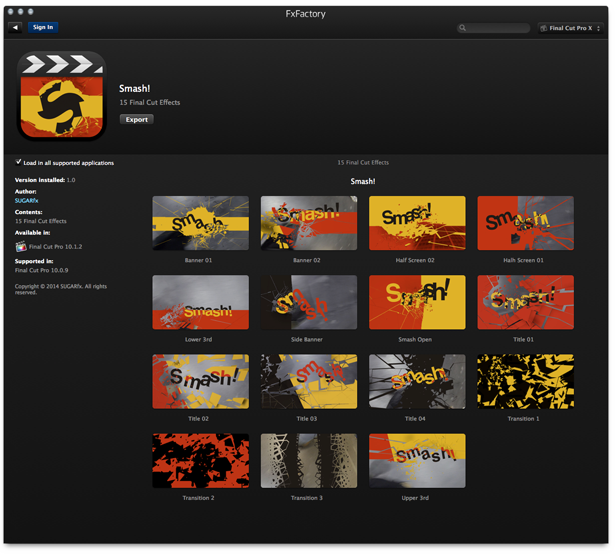Click the back arrow button
This screenshot has width=616, height=554.
(x=15, y=28)
